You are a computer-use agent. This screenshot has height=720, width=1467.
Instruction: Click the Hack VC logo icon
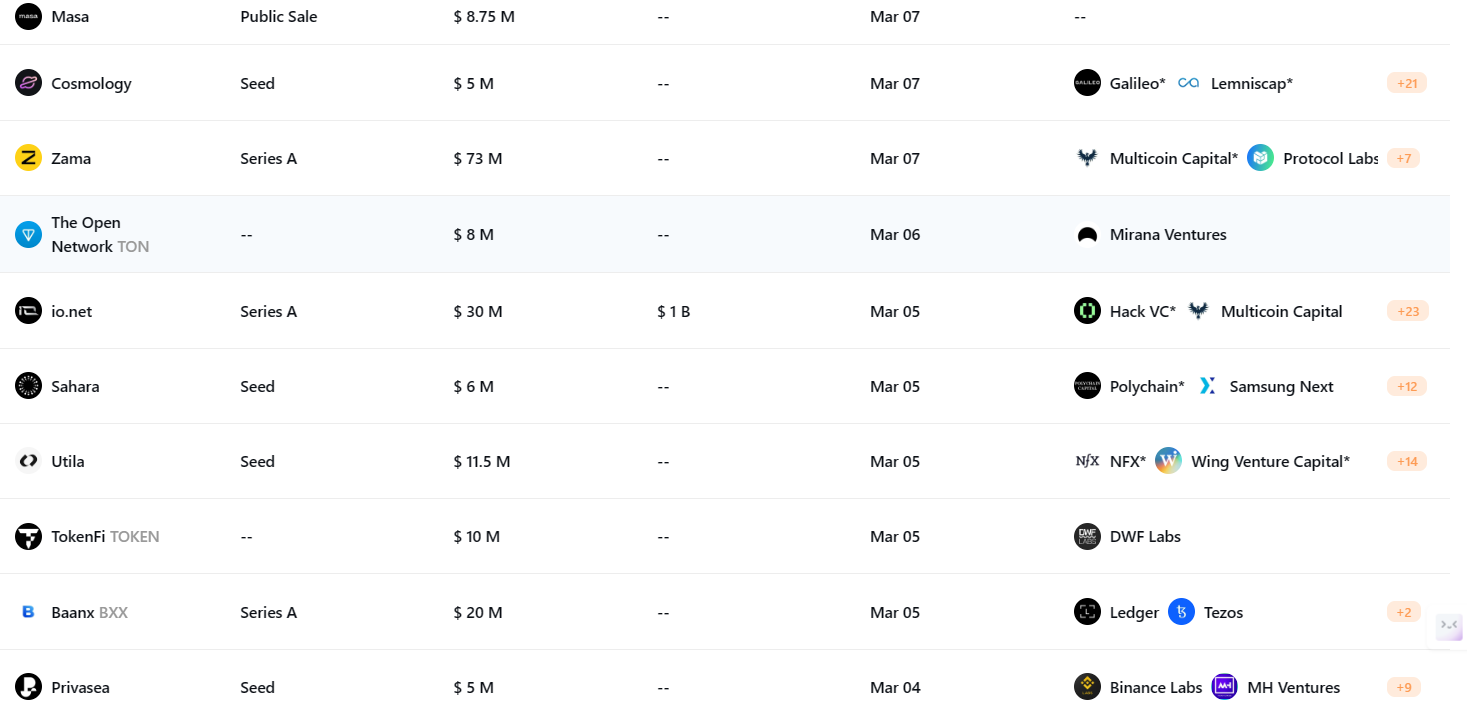tap(1087, 311)
